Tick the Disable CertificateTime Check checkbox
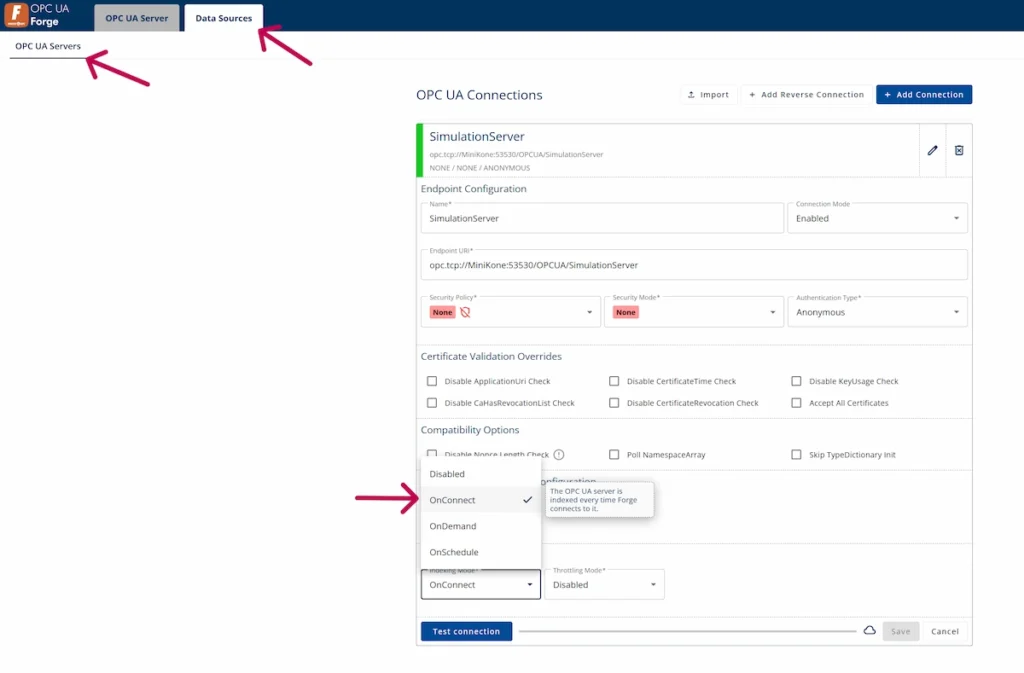 (614, 381)
